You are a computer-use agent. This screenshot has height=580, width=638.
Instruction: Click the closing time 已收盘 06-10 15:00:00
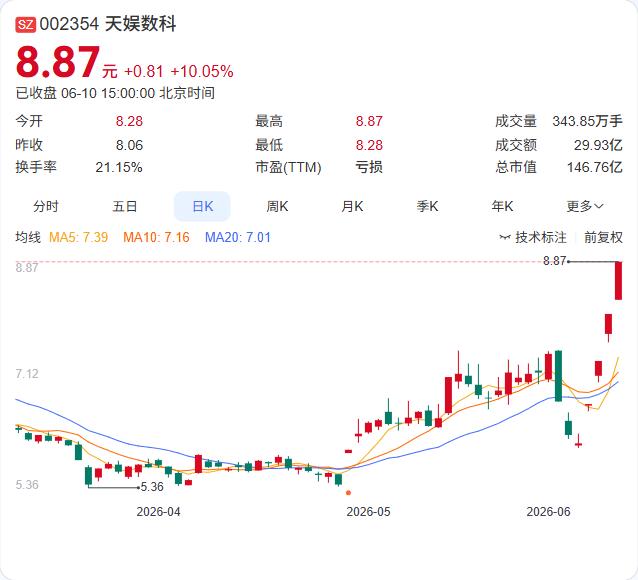pyautogui.click(x=85, y=93)
